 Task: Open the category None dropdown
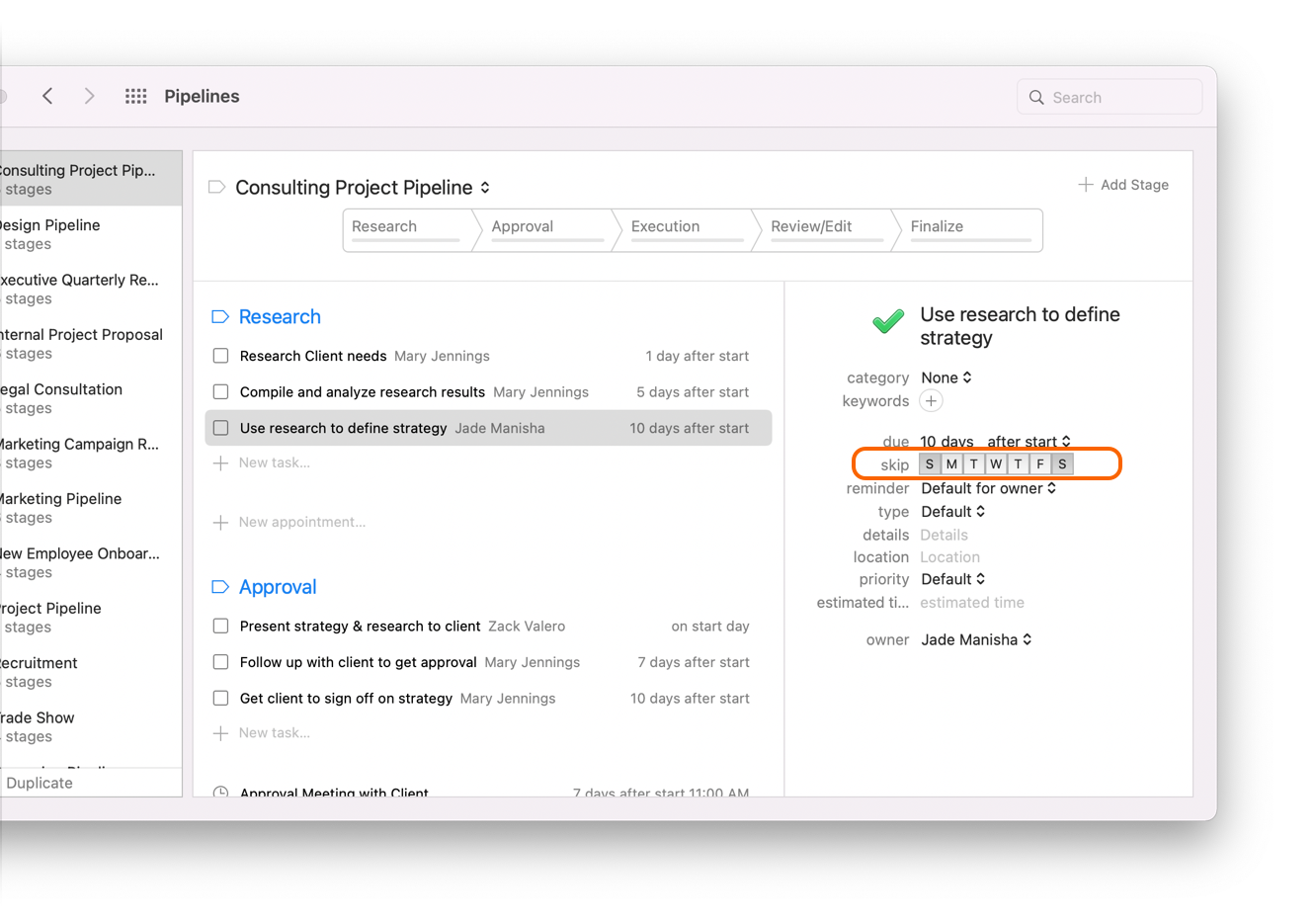[946, 378]
